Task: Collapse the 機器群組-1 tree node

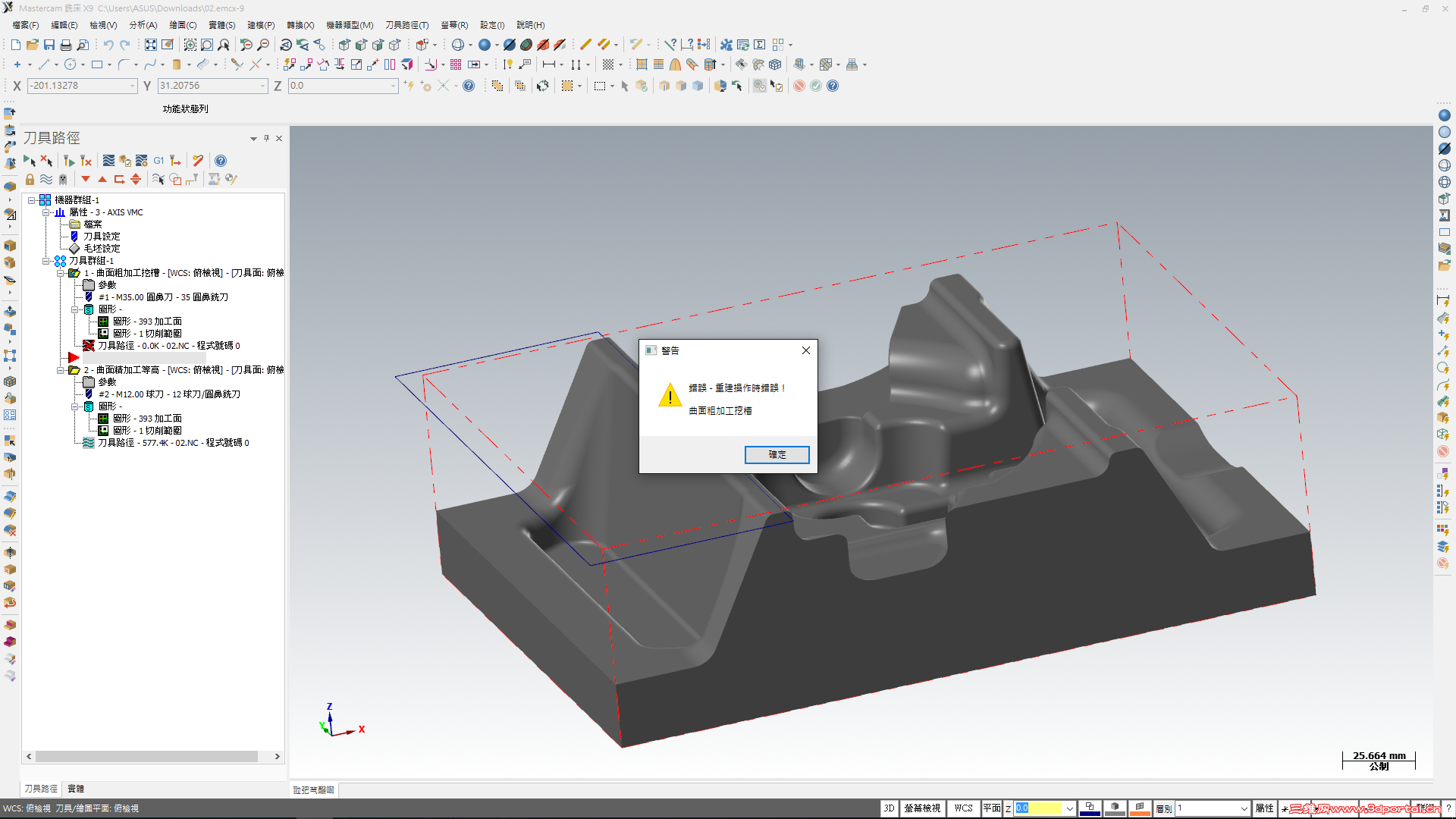Action: [32, 200]
